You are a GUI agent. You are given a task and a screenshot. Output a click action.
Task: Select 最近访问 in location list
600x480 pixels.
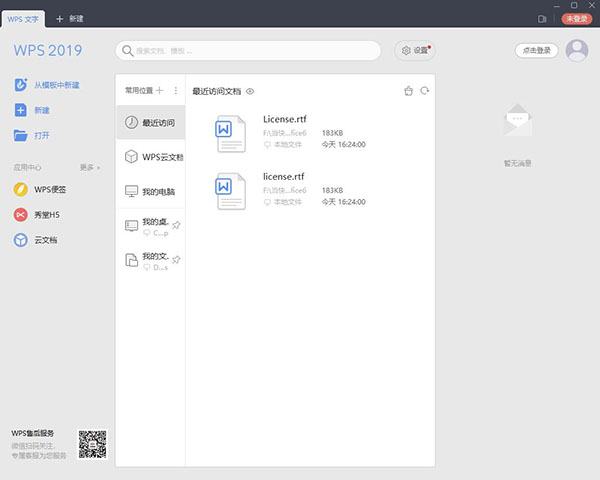click(x=151, y=122)
